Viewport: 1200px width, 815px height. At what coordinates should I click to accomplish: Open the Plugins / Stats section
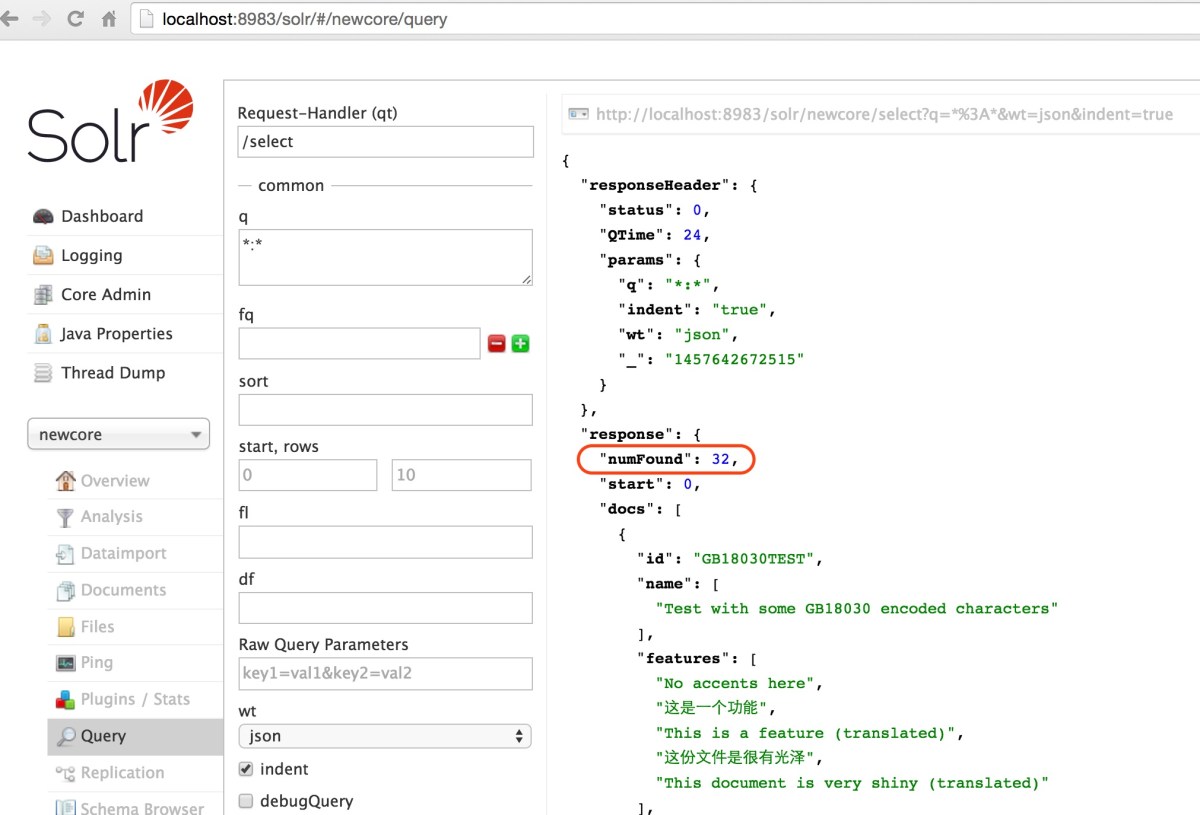[x=134, y=699]
